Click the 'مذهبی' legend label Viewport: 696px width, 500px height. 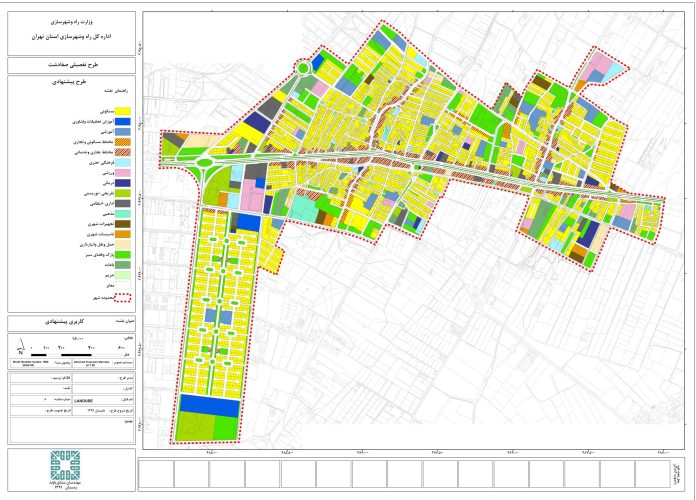tap(109, 214)
